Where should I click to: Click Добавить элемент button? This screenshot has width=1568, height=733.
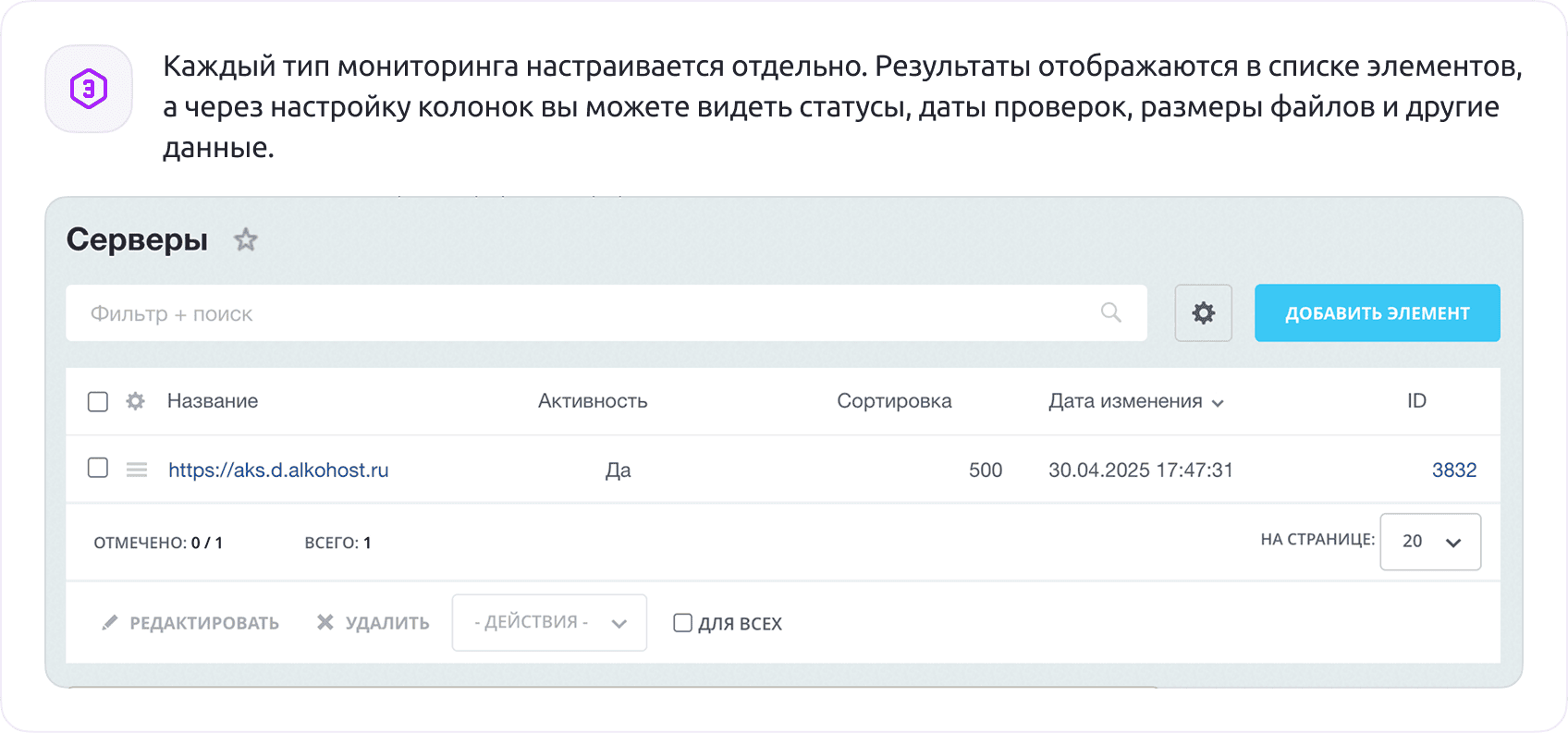[1378, 312]
